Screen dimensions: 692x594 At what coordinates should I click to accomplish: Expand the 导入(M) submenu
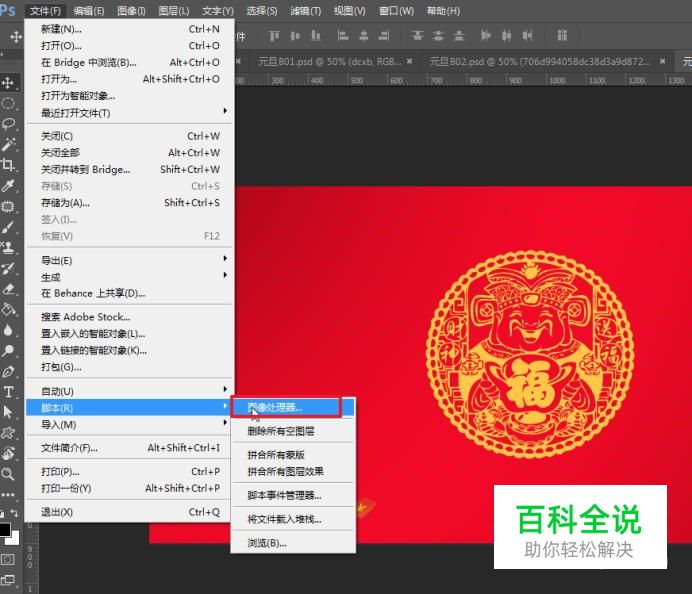point(129,425)
